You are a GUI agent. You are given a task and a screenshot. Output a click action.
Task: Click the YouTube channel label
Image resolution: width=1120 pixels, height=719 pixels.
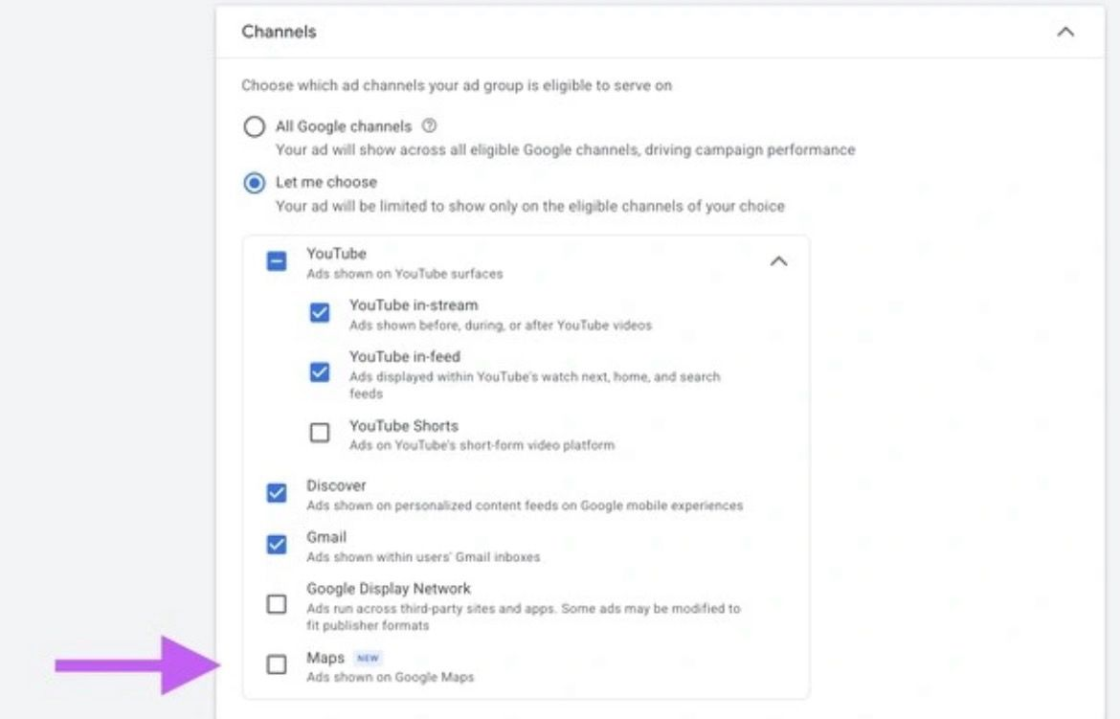pyautogui.click(x=339, y=252)
